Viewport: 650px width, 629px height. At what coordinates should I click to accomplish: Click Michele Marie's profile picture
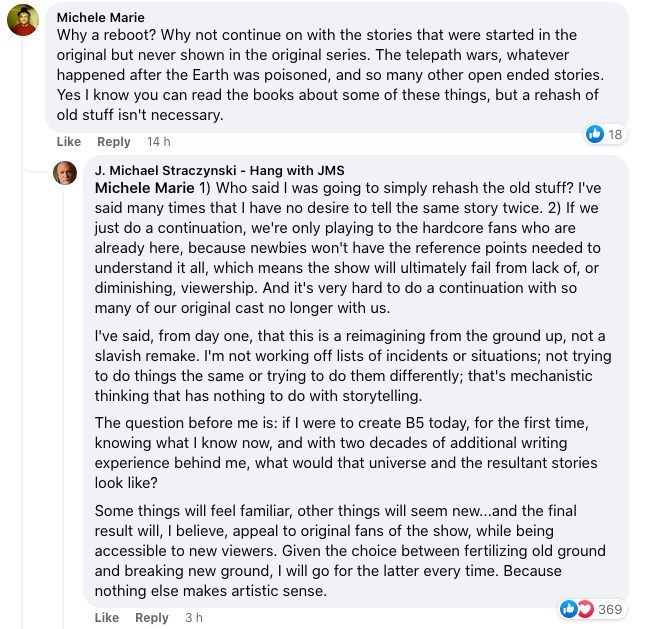click(24, 20)
